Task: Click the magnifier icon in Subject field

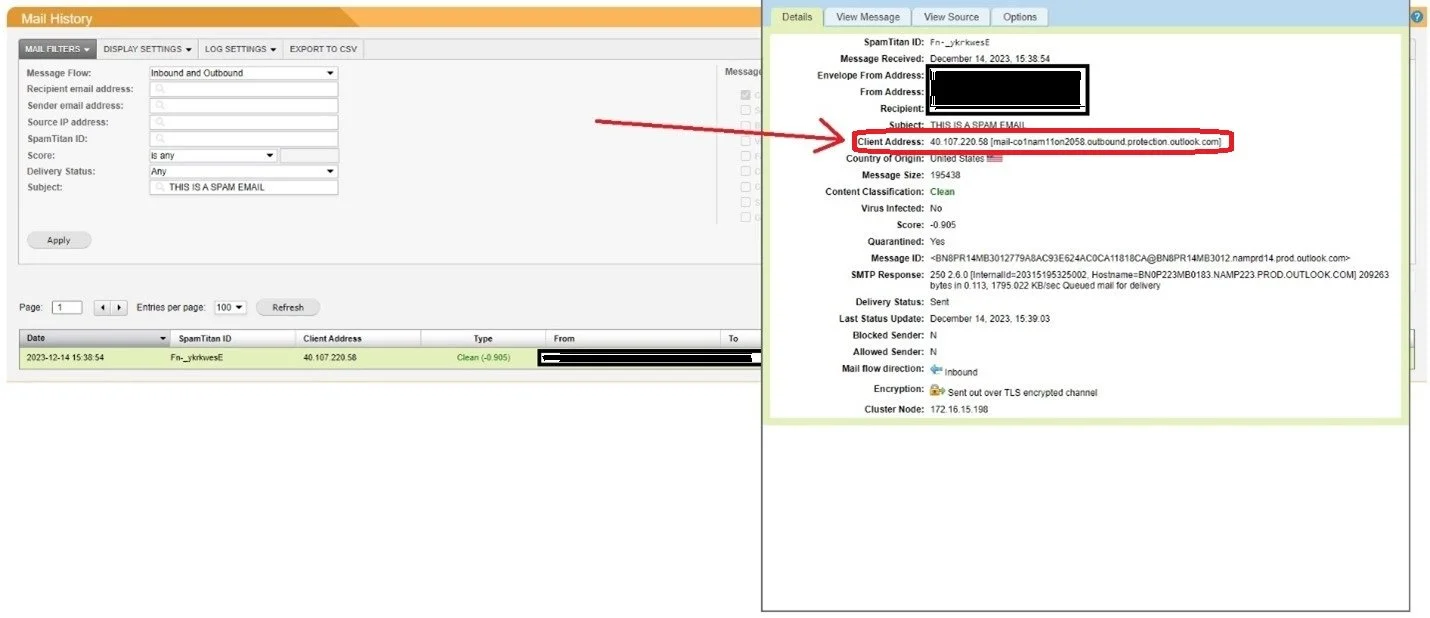Action: click(159, 188)
